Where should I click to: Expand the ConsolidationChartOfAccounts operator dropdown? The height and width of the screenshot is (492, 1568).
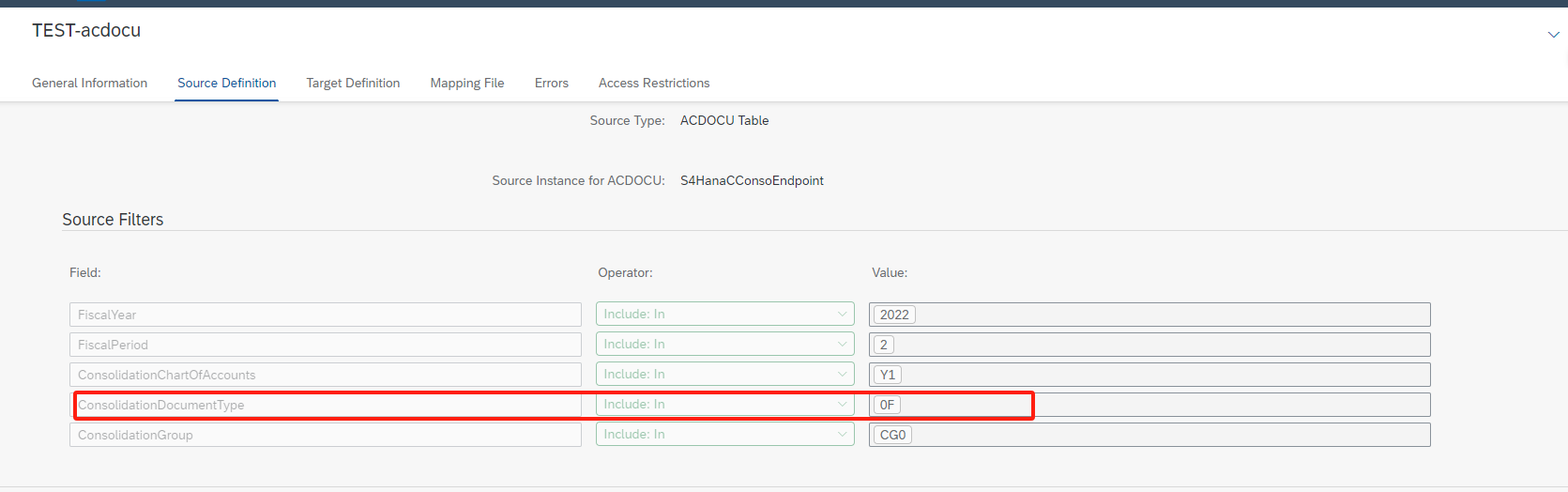click(725, 374)
